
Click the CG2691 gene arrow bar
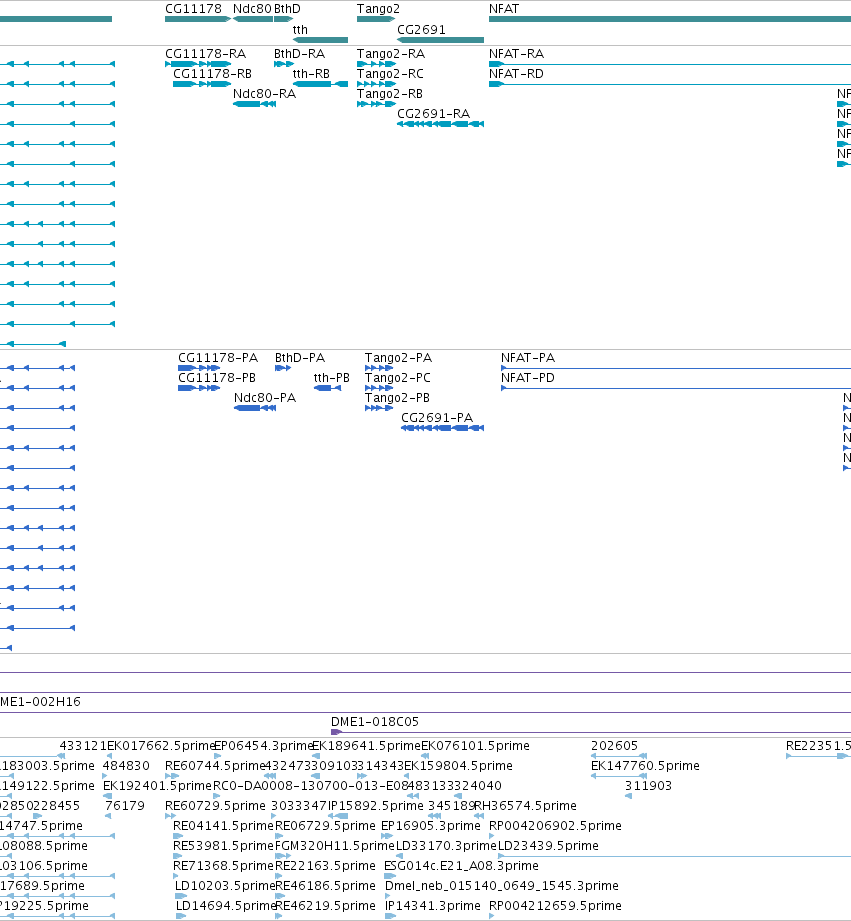pyautogui.click(x=440, y=40)
